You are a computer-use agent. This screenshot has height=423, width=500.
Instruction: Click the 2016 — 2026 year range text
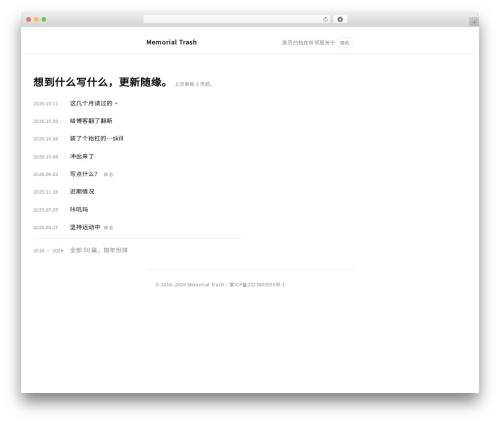[48, 250]
